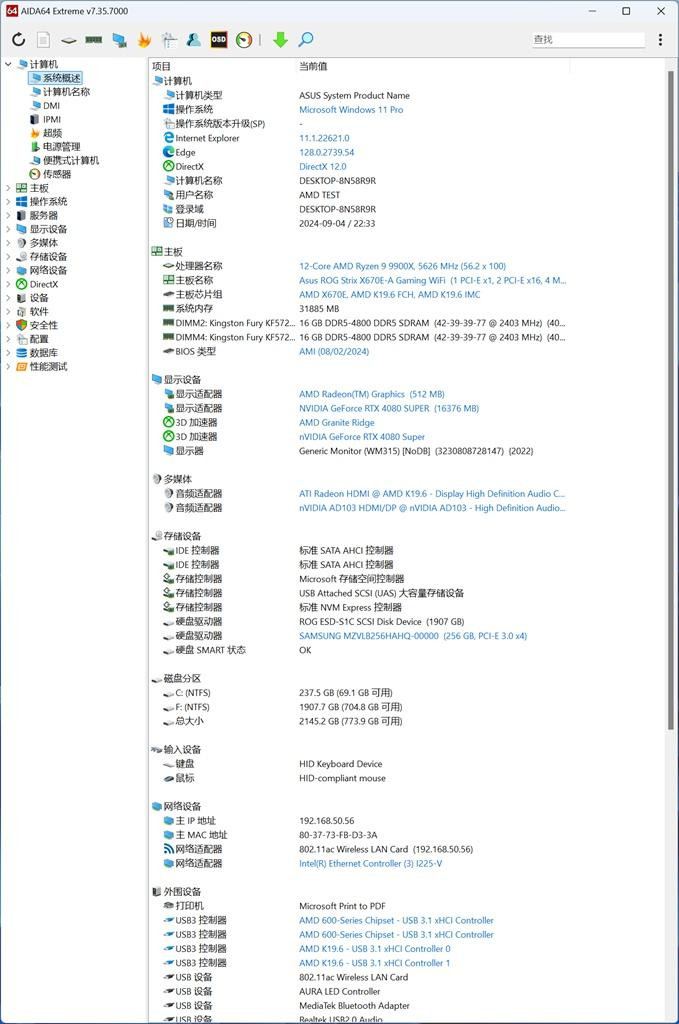679x1024 pixels.
Task: Click inside the 查找 search field
Action: pyautogui.click(x=588, y=39)
